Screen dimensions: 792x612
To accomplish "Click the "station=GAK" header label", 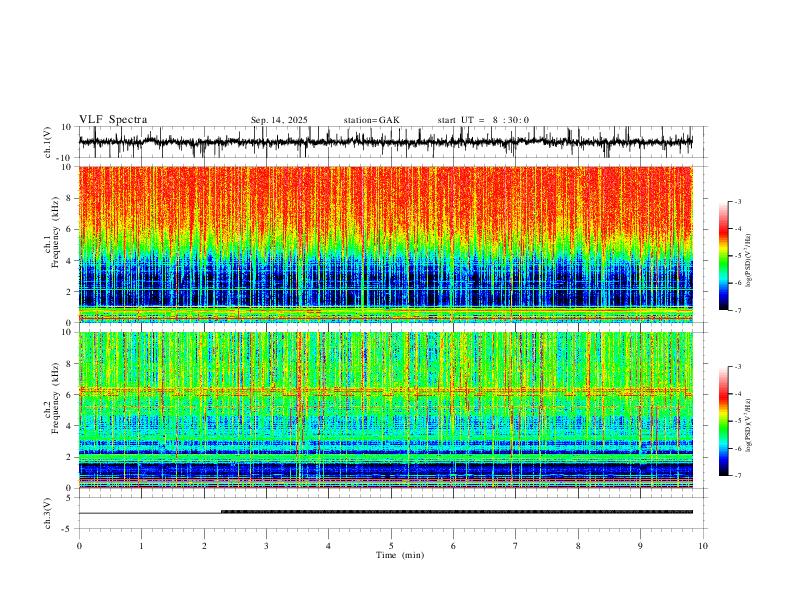I will point(371,120).
